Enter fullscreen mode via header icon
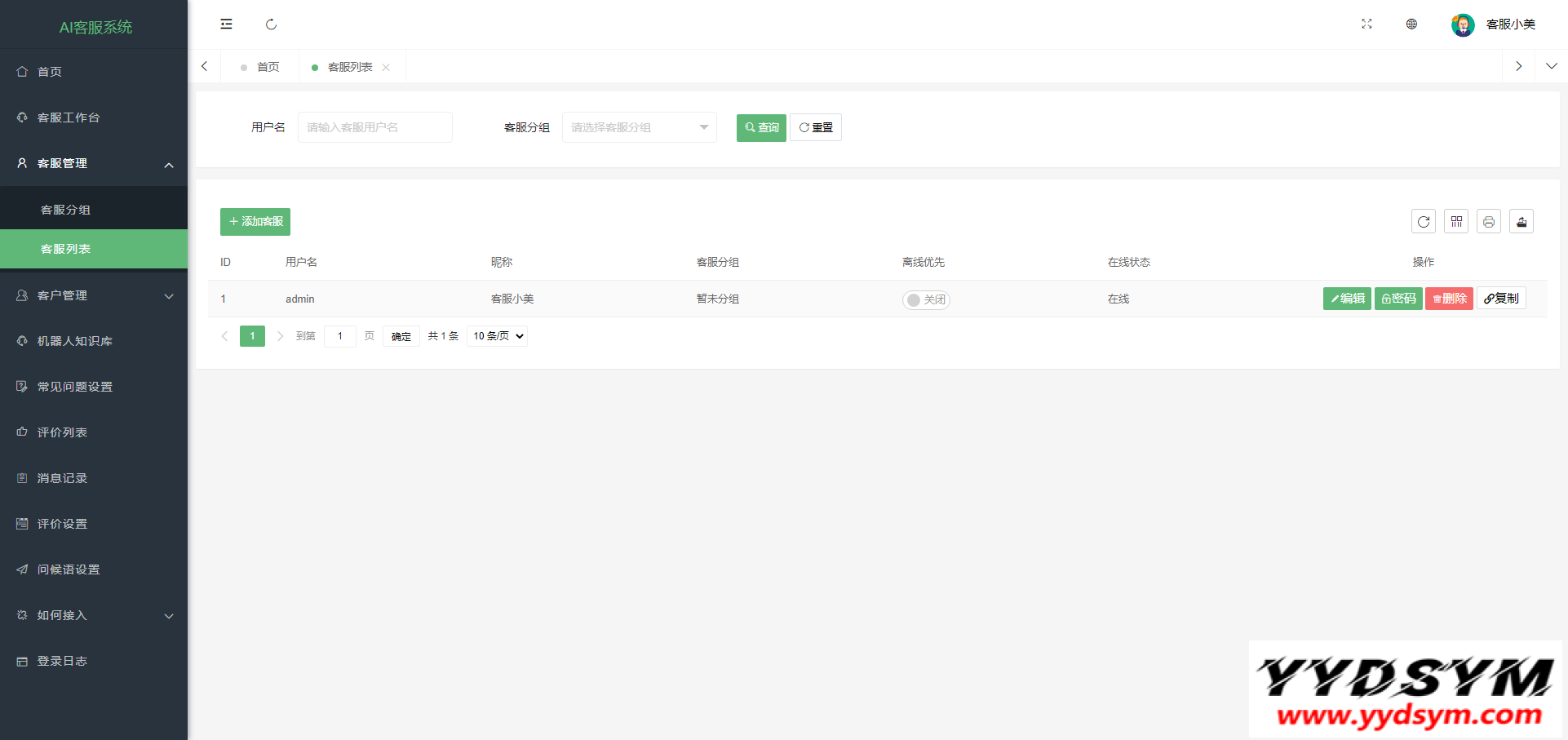The width and height of the screenshot is (1568, 740). coord(1366,24)
